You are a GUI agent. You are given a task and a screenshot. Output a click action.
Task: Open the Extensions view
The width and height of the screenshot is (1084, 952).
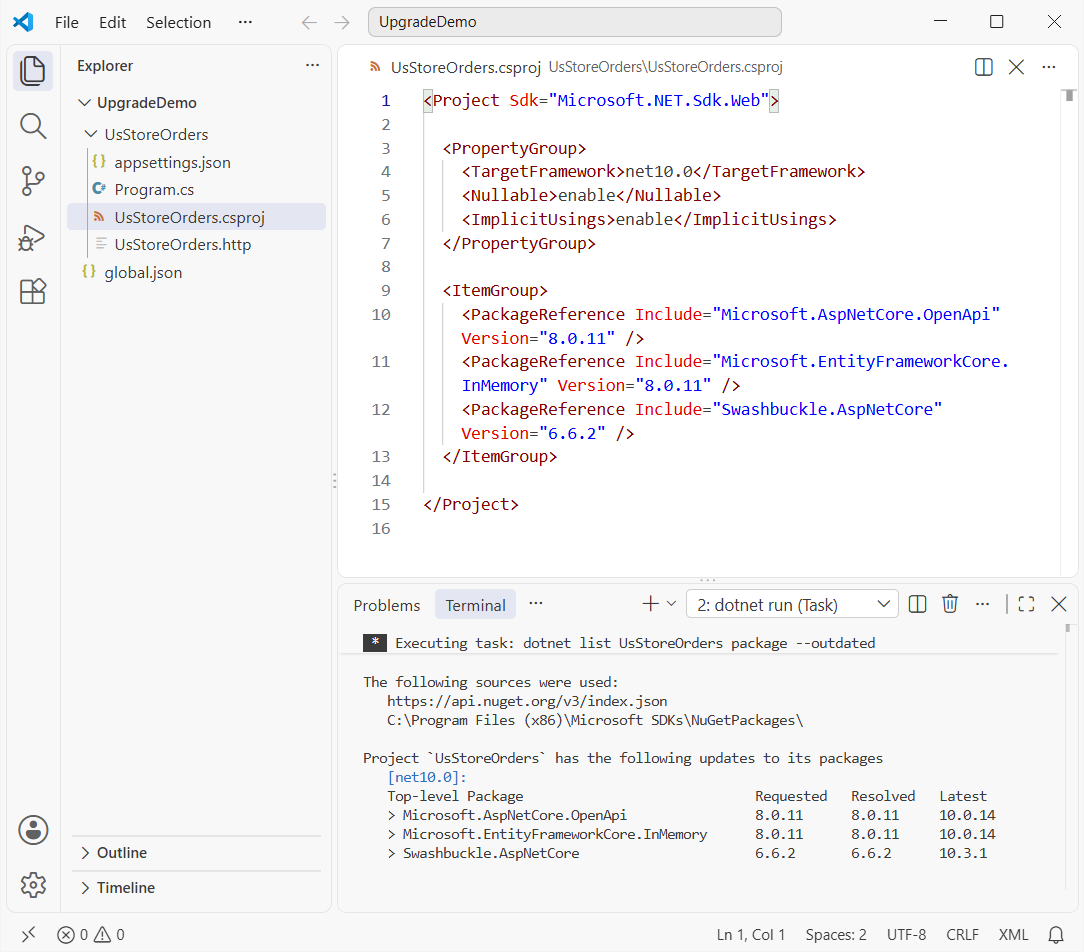click(32, 291)
